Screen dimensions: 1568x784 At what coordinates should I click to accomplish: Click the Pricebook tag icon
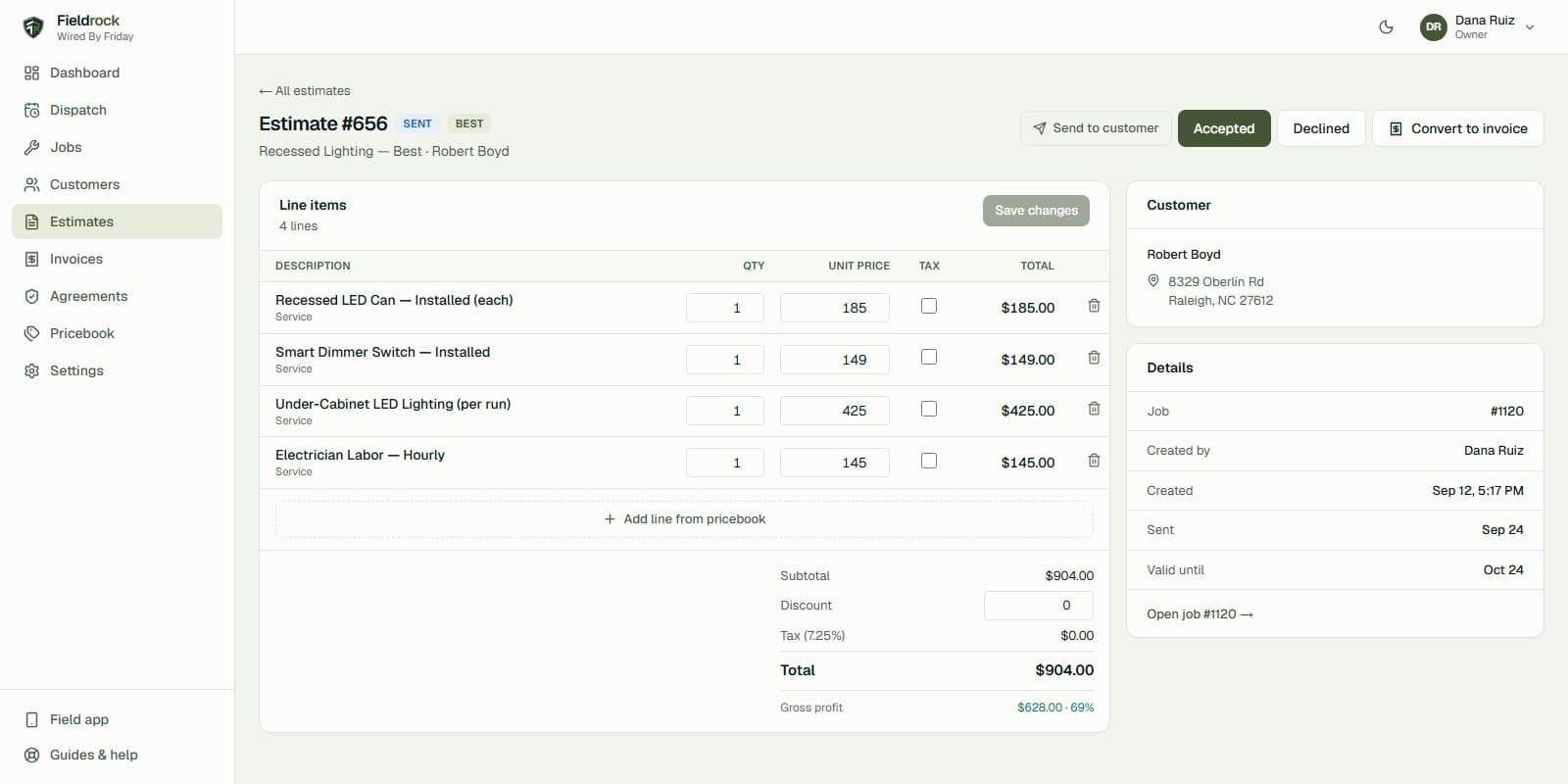pyautogui.click(x=32, y=333)
